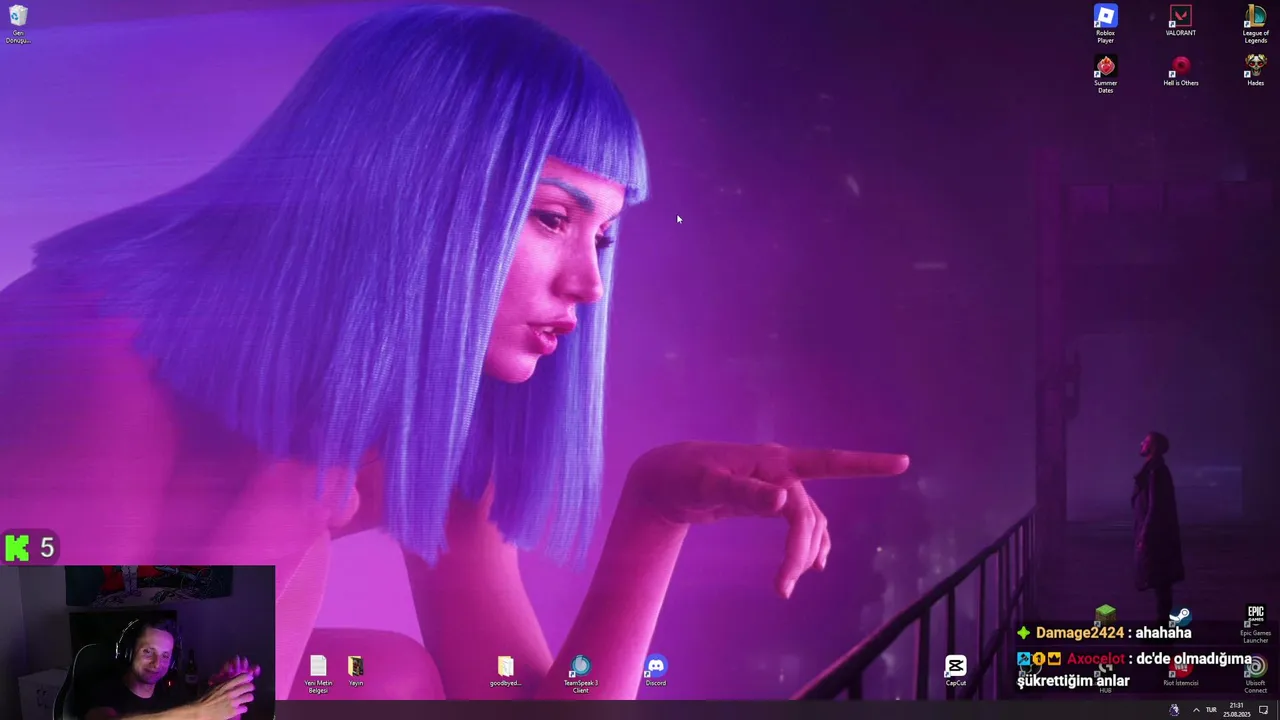The height and width of the screenshot is (720, 1280).
Task: Launch the Steam desktop shortcut
Action: (1180, 616)
